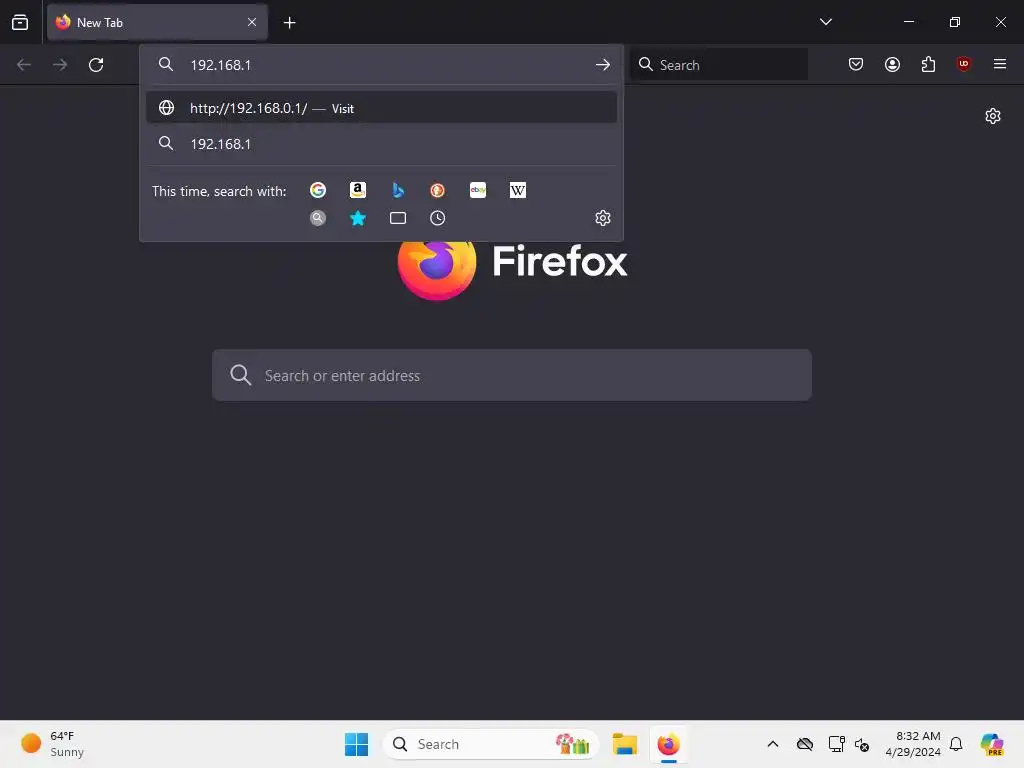Open the Firefox account icon
This screenshot has width=1024, height=768.
click(x=892, y=64)
